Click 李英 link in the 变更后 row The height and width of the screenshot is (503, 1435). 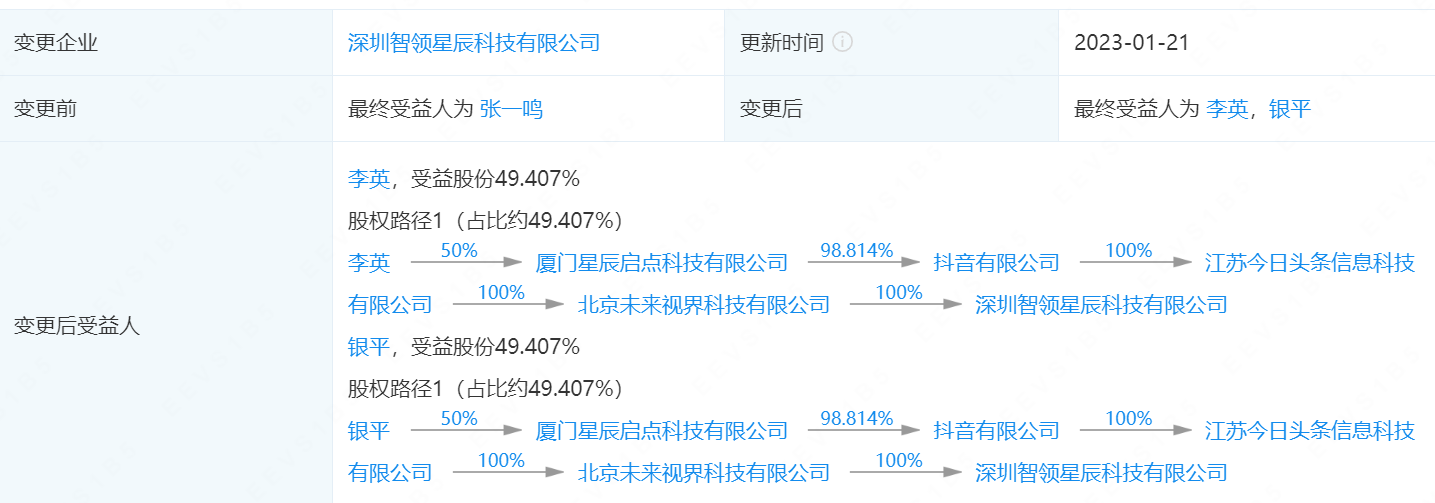(x=1226, y=109)
